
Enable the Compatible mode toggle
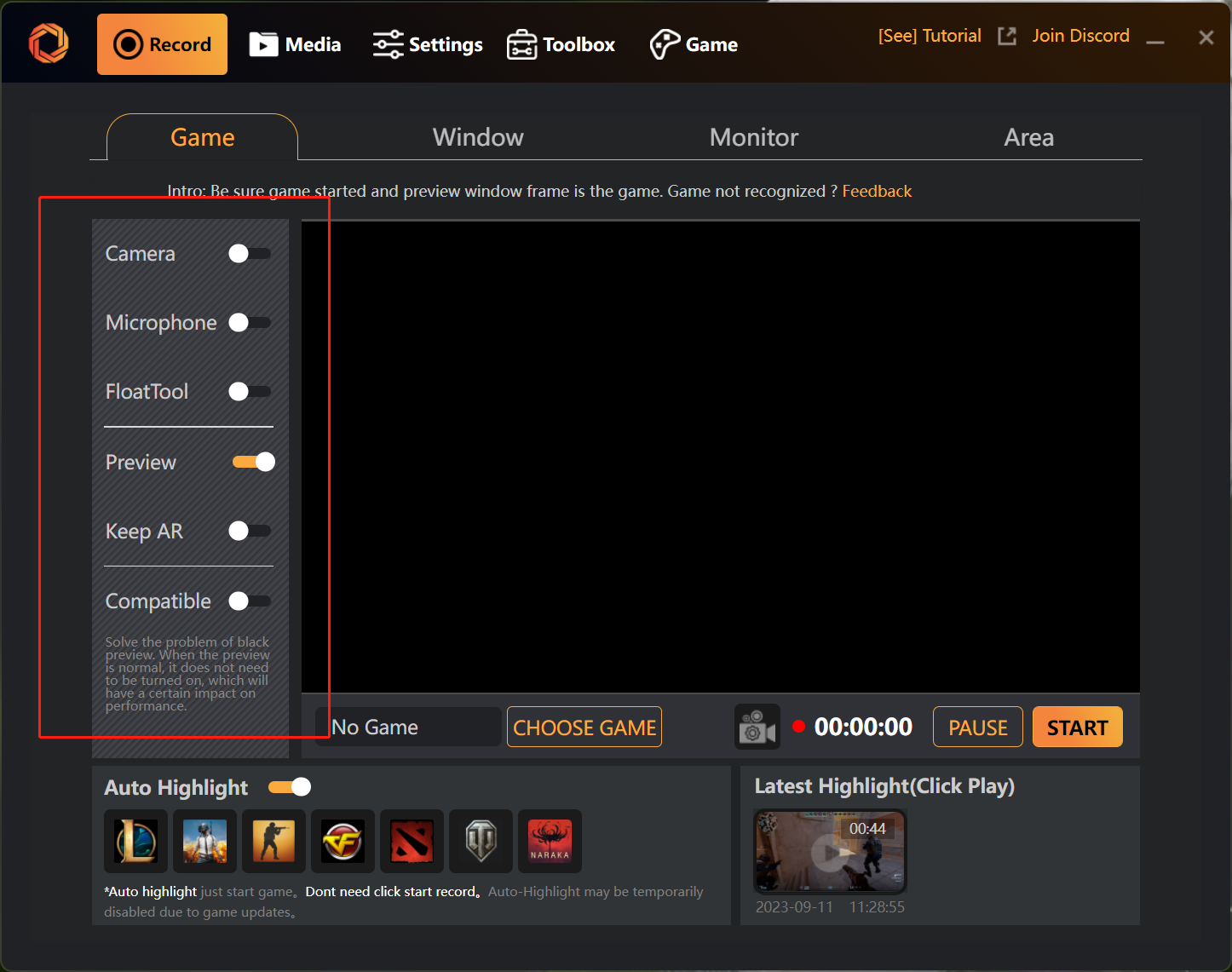point(250,601)
